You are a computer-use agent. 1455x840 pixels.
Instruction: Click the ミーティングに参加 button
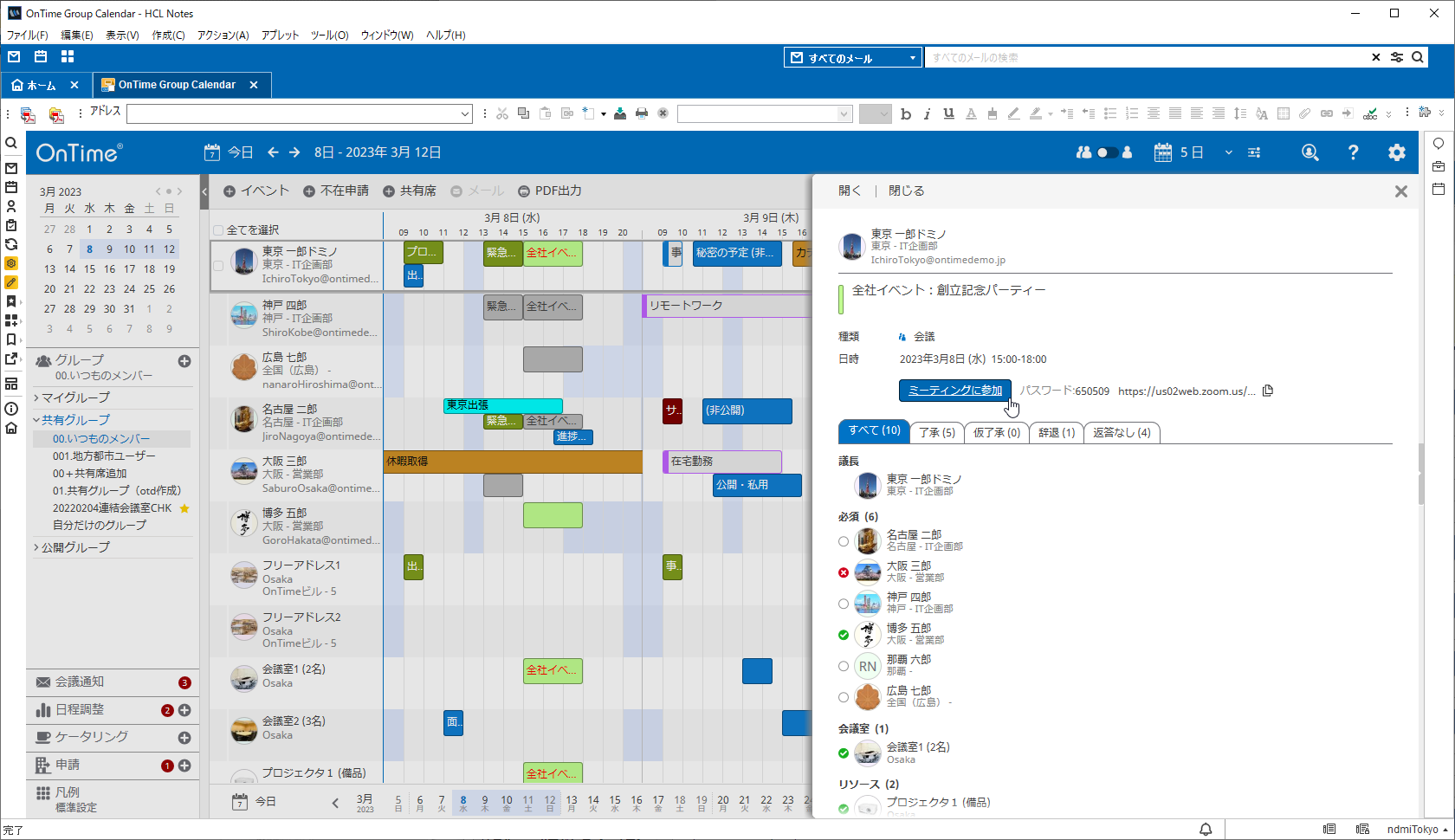click(955, 391)
